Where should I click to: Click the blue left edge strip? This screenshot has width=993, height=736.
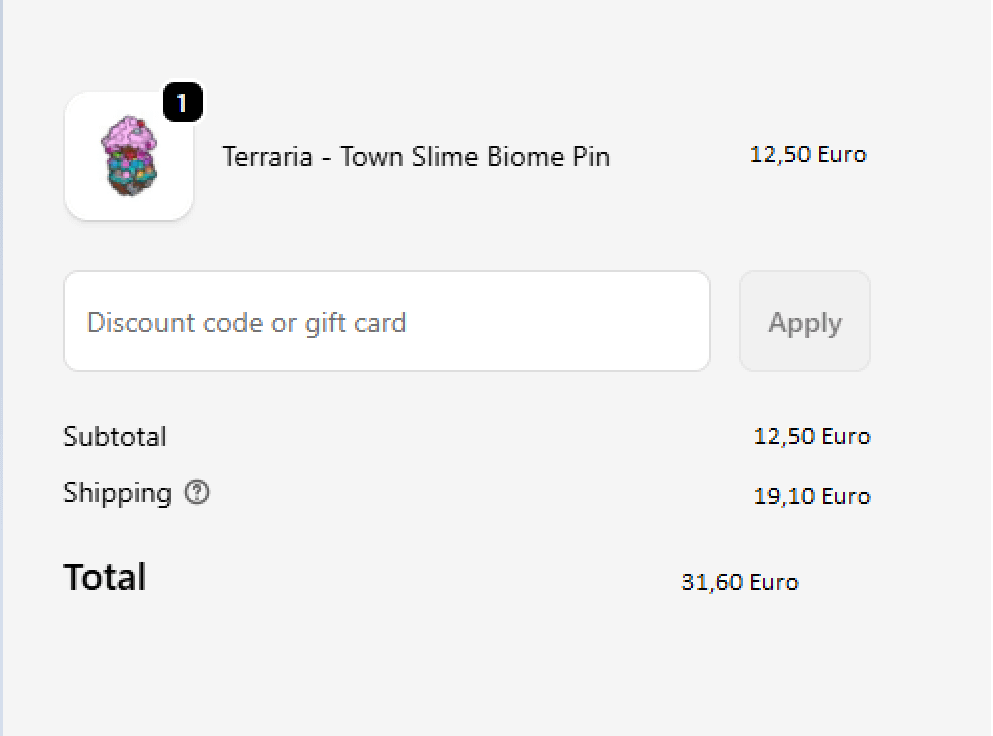(2, 368)
